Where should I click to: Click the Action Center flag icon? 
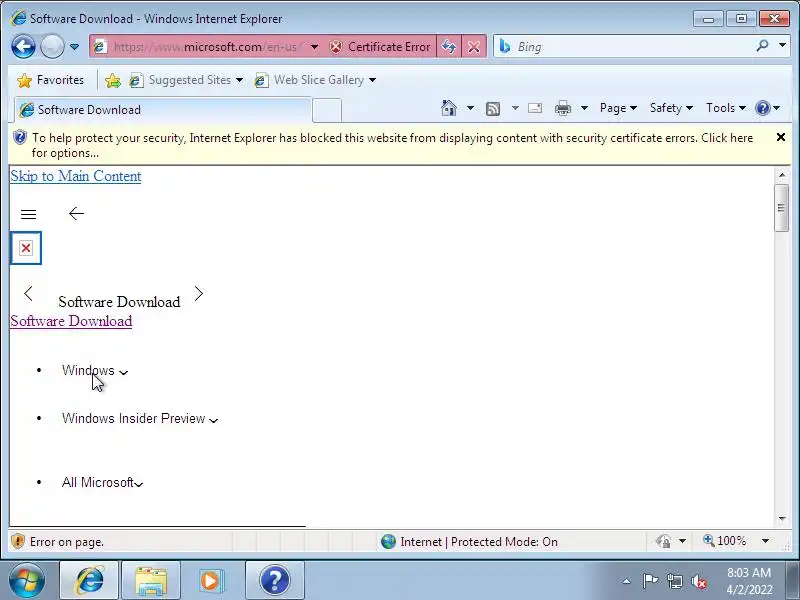coord(650,581)
